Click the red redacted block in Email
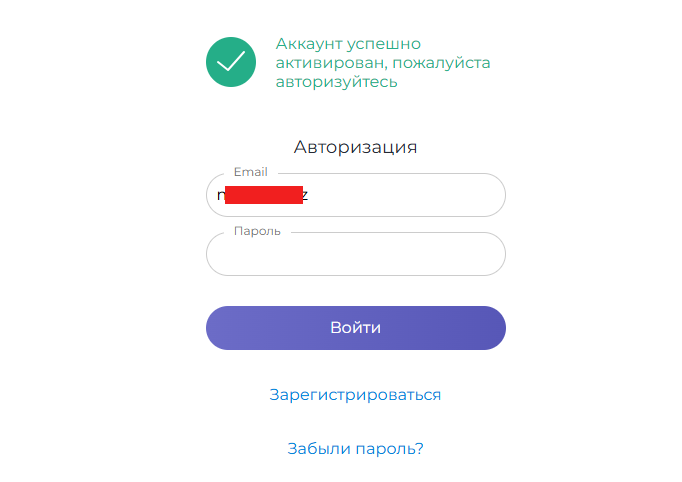The height and width of the screenshot is (482, 682). [x=263, y=195]
